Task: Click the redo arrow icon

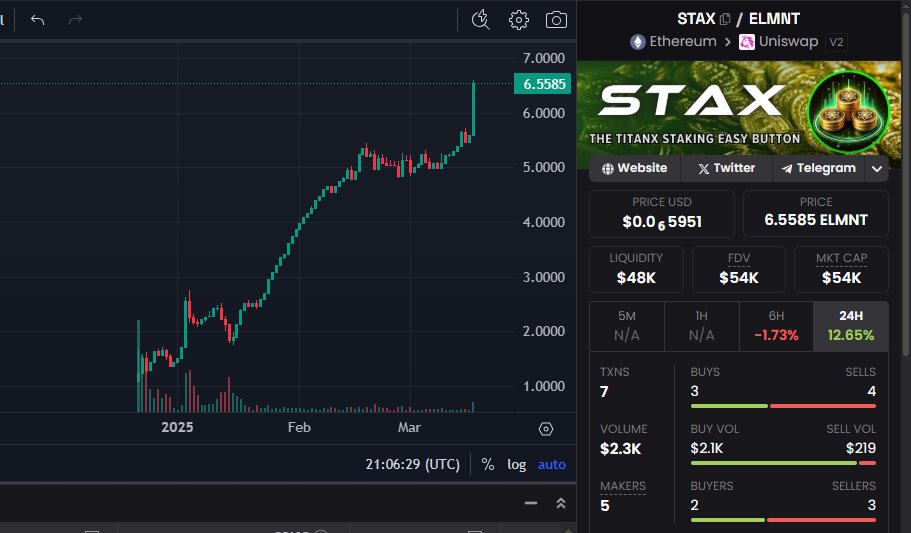Action: [x=75, y=20]
